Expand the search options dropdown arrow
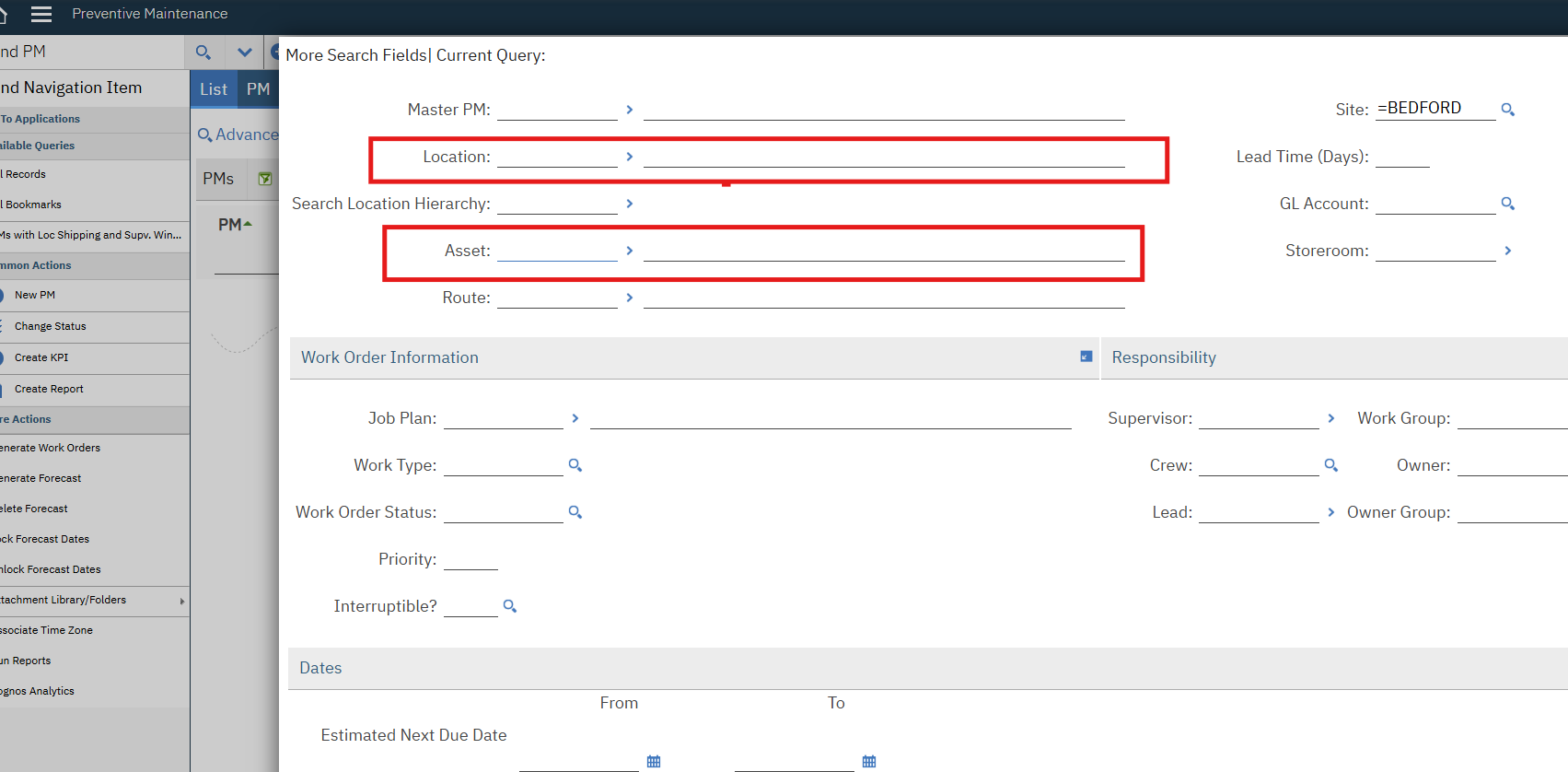Viewport: 1568px width, 772px height. pyautogui.click(x=244, y=53)
